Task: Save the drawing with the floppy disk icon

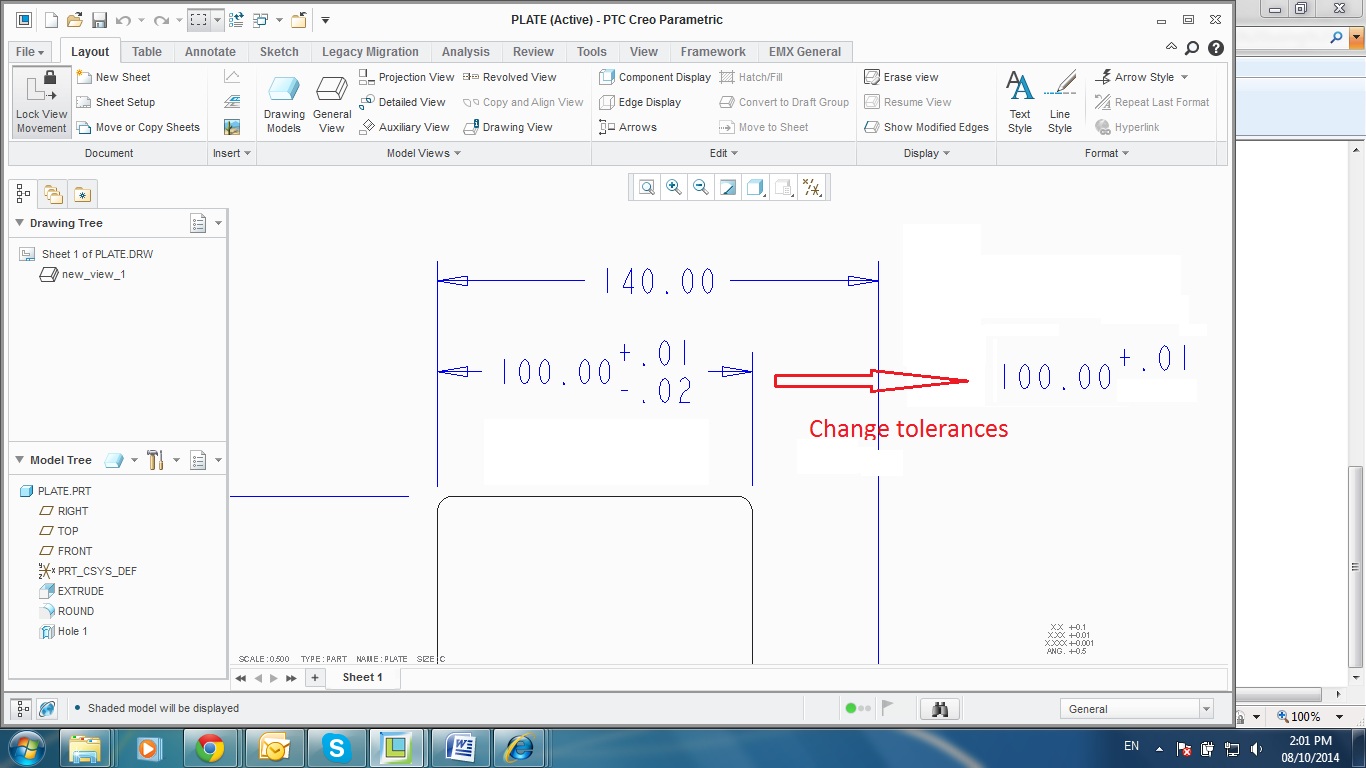Action: 99,20
